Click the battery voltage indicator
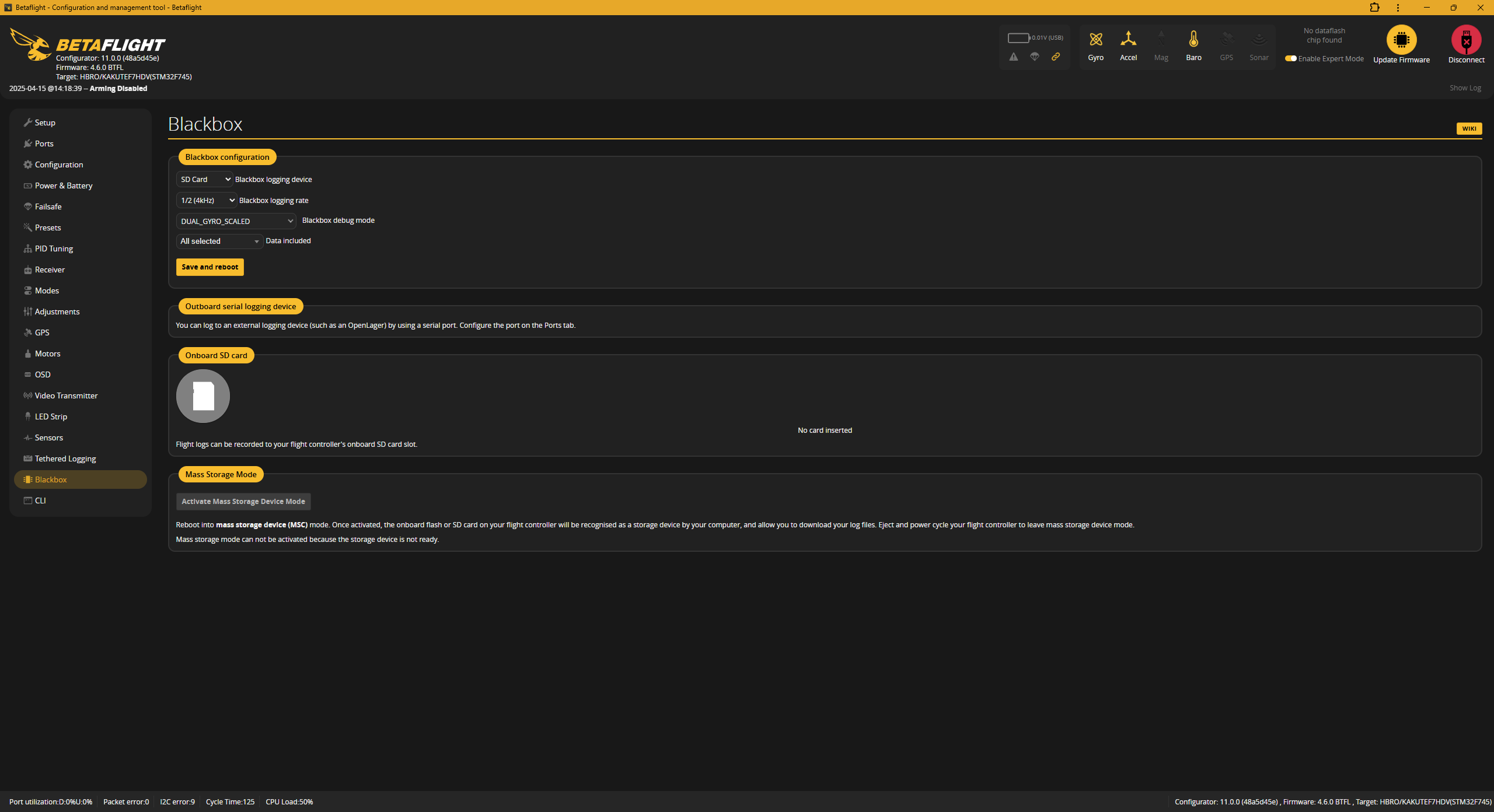 click(1035, 38)
